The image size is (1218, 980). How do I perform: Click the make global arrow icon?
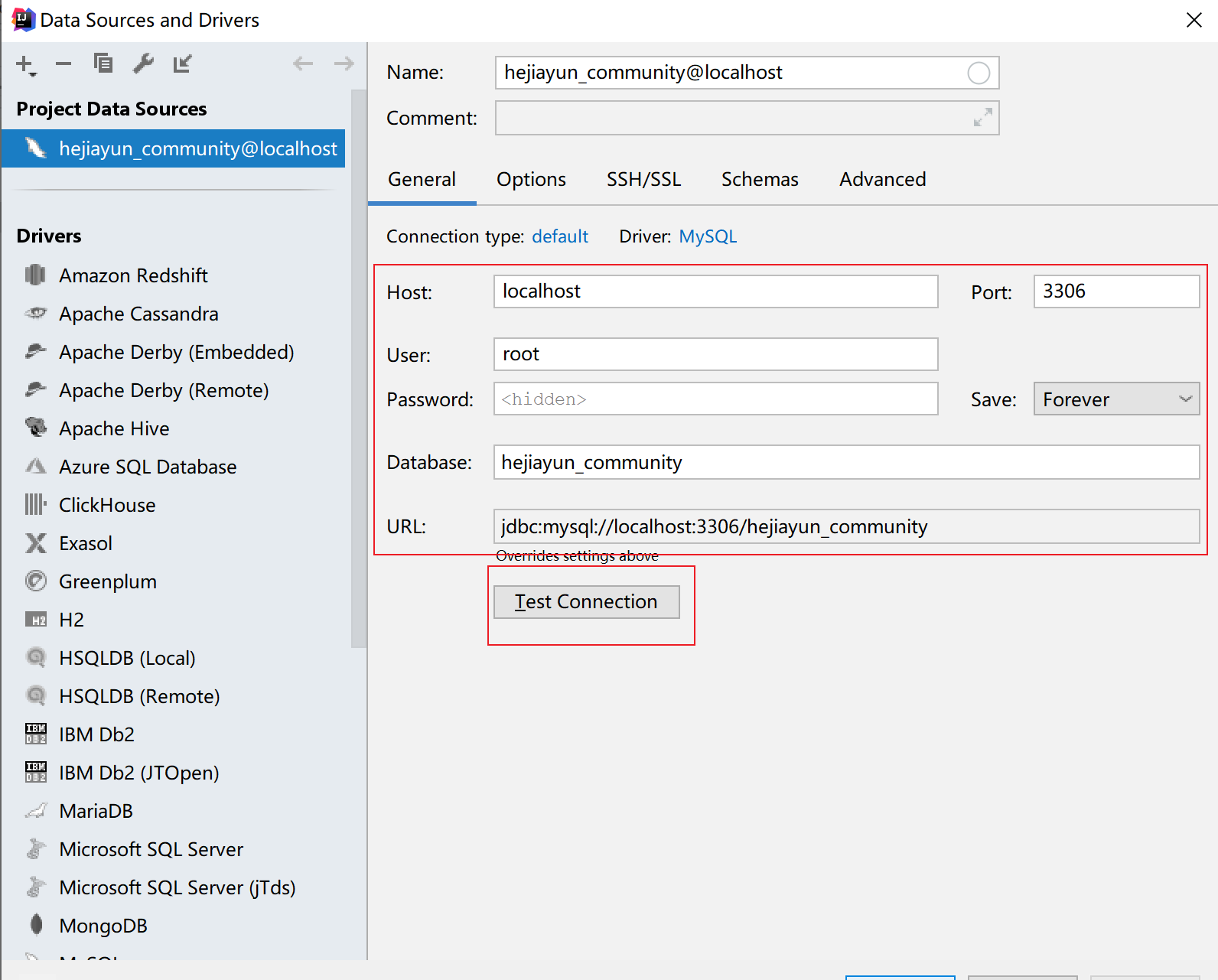click(x=182, y=63)
